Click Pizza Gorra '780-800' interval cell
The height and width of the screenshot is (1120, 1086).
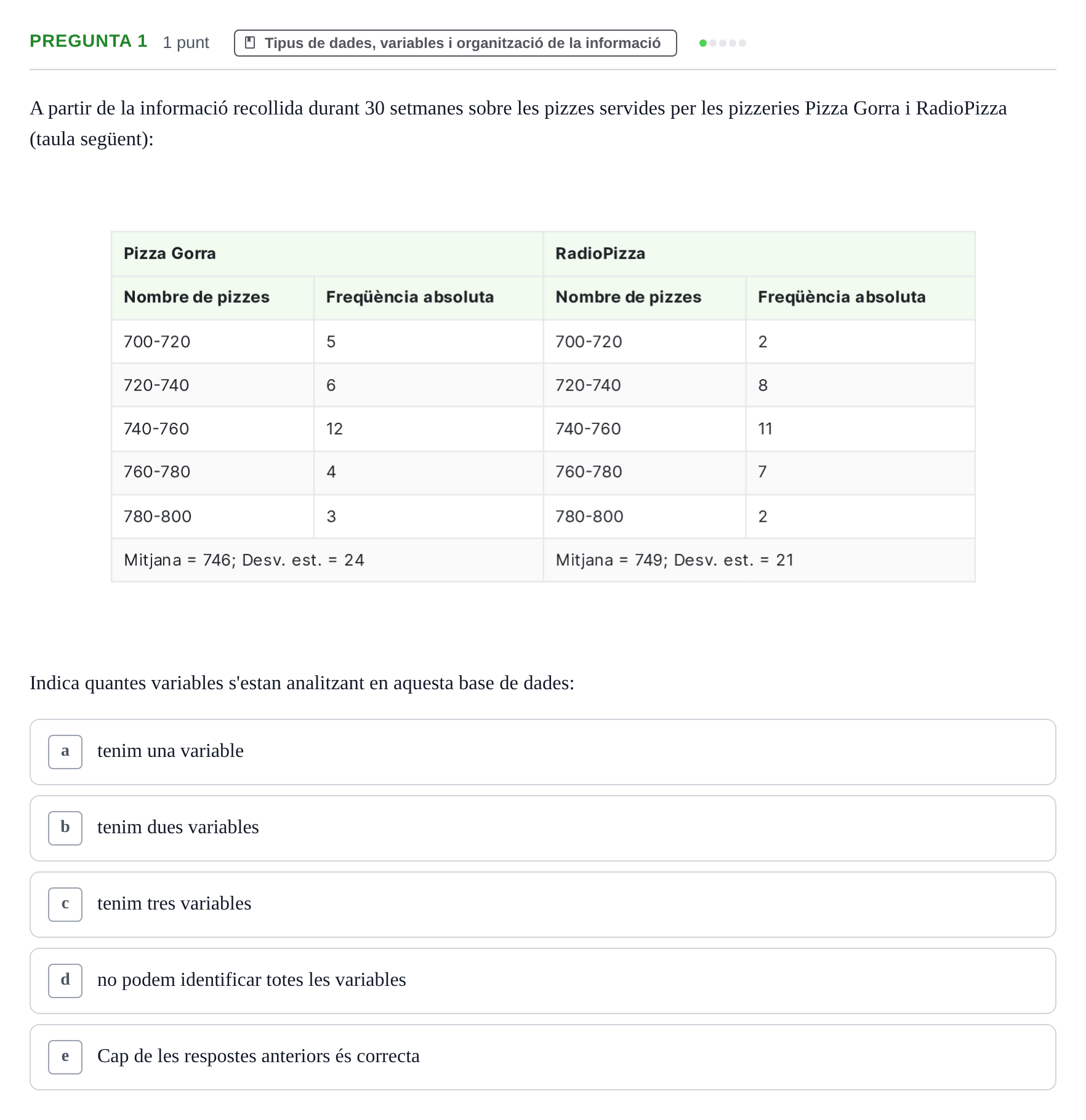pyautogui.click(x=212, y=517)
